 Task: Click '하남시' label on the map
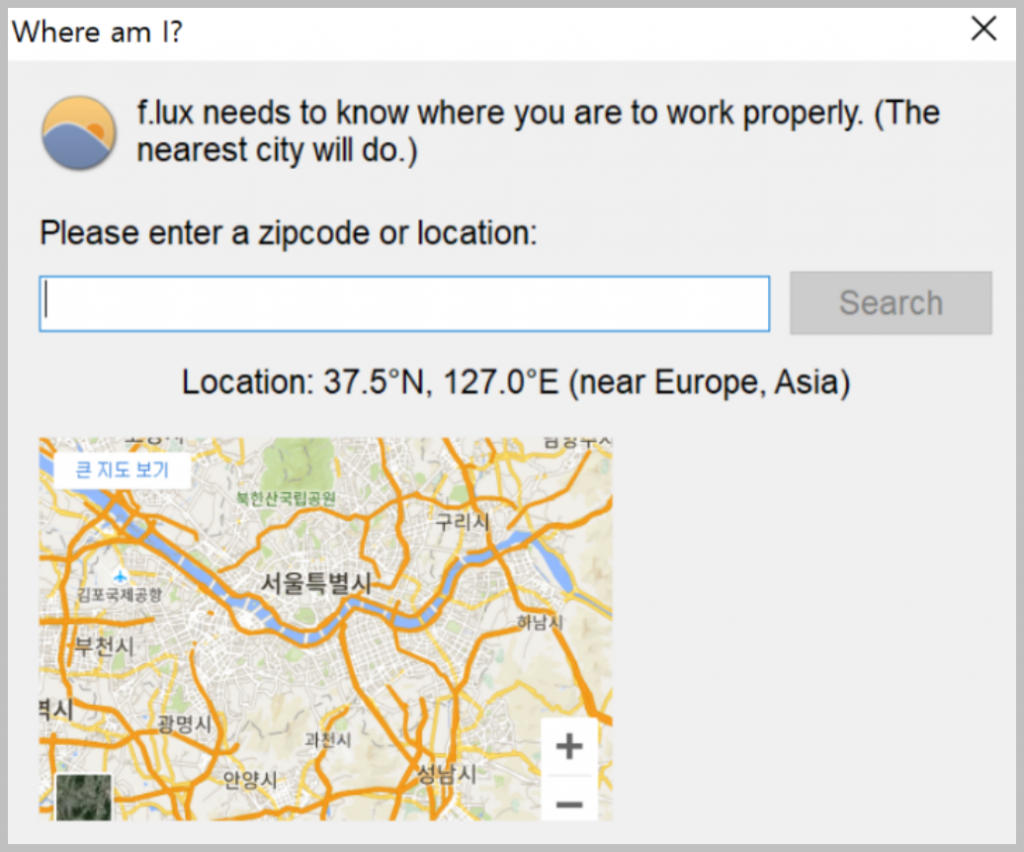(x=539, y=622)
